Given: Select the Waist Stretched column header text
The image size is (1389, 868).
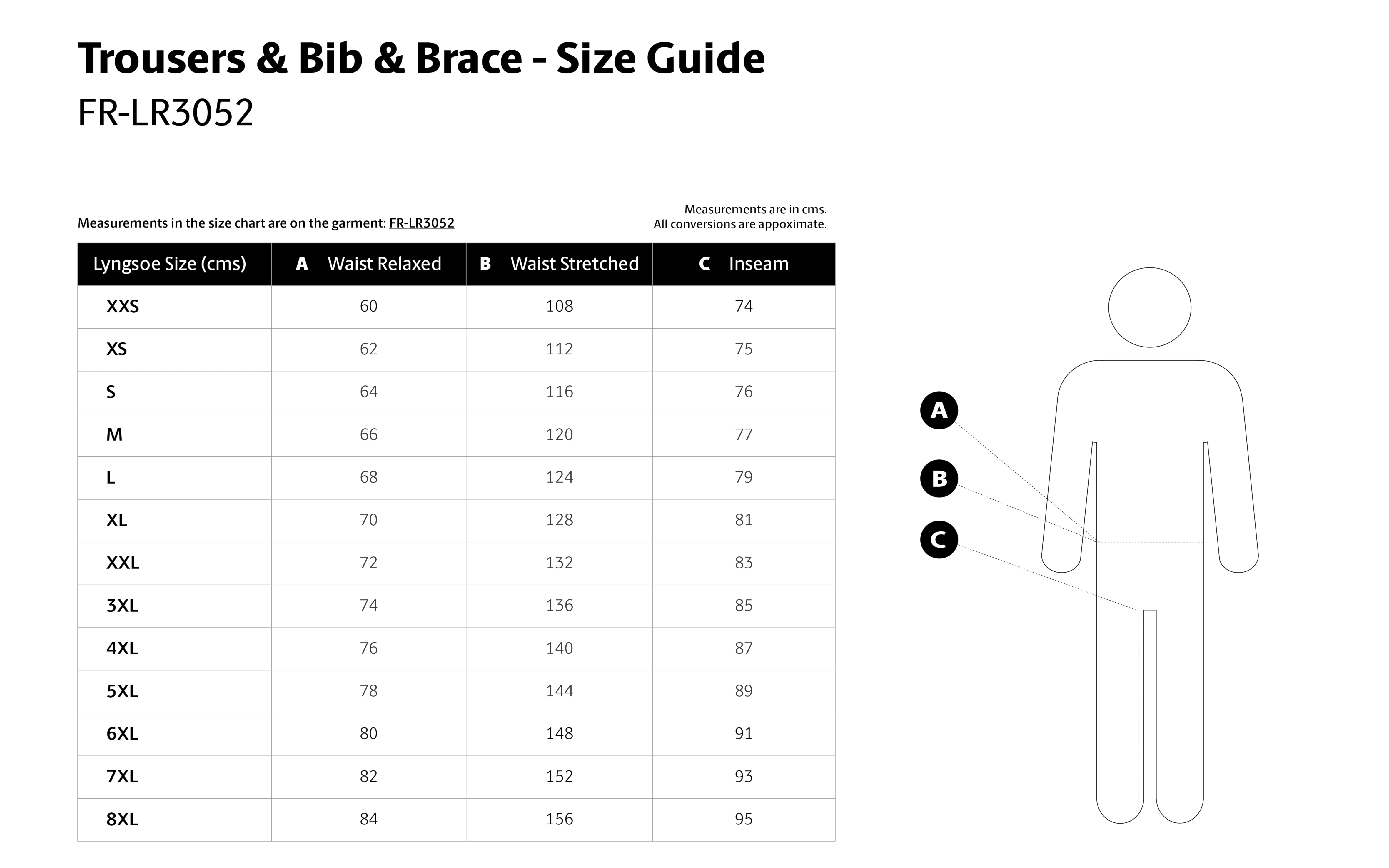Looking at the screenshot, I should click(574, 264).
